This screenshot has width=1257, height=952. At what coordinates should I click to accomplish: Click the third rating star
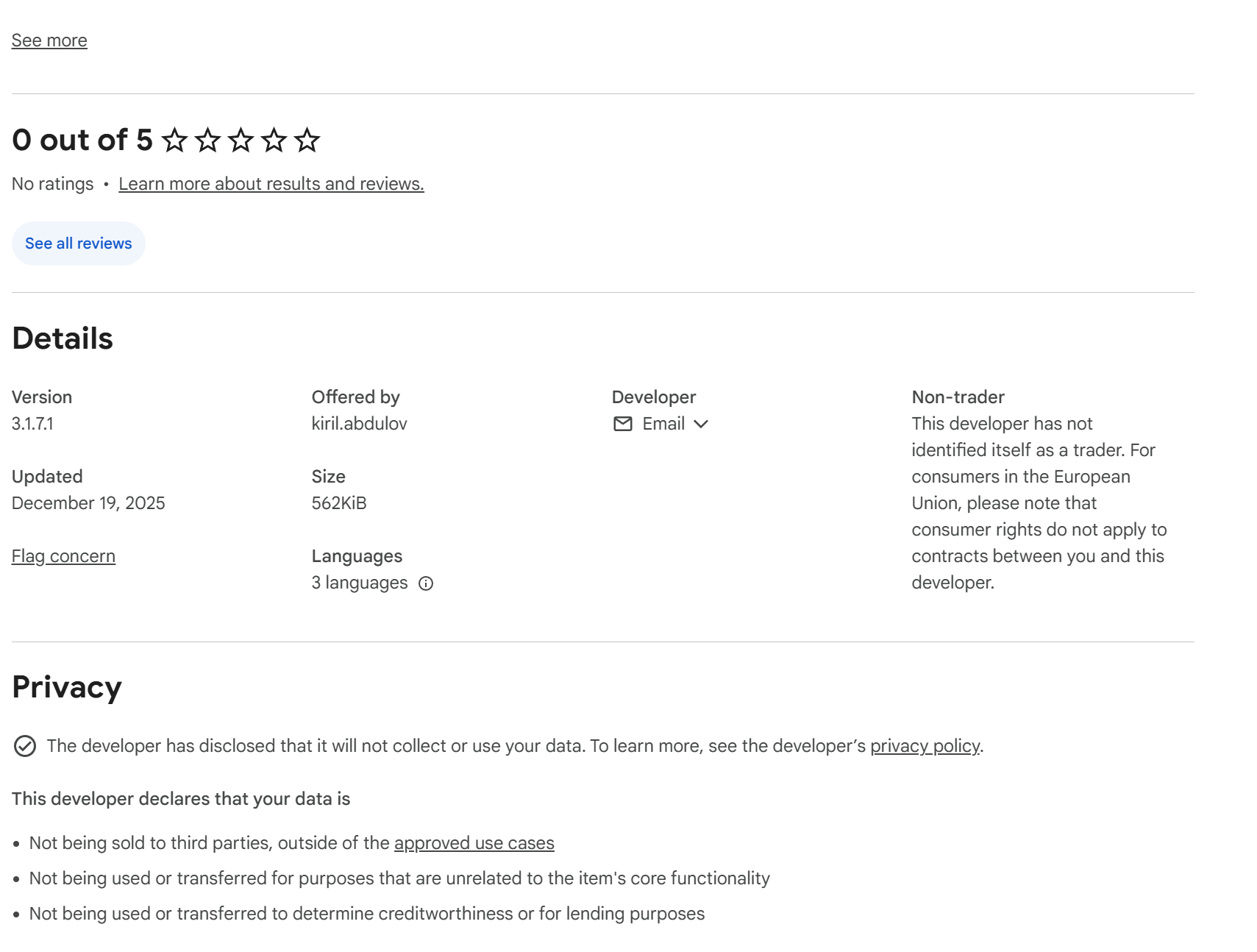(241, 140)
